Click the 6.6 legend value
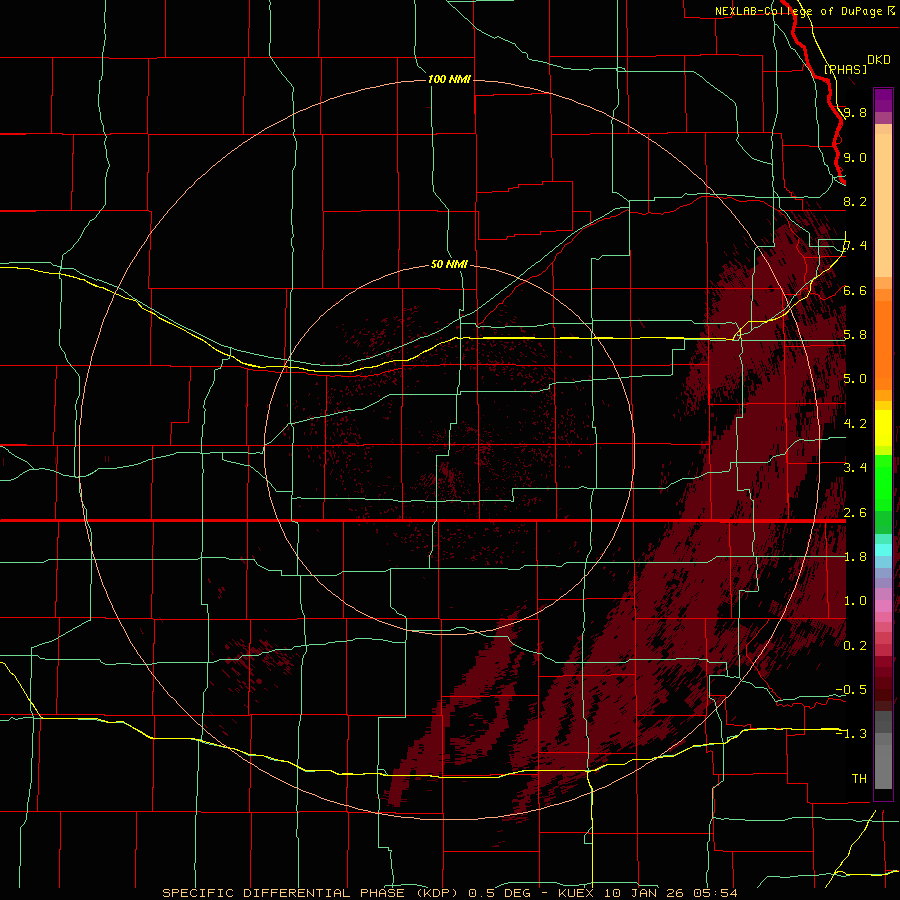 click(x=855, y=290)
